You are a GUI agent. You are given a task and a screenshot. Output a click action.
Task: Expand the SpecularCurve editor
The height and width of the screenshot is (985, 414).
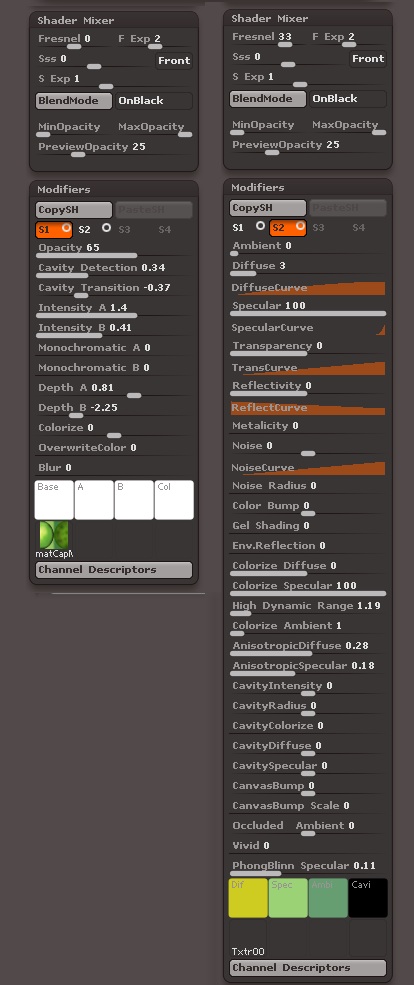tap(308, 328)
